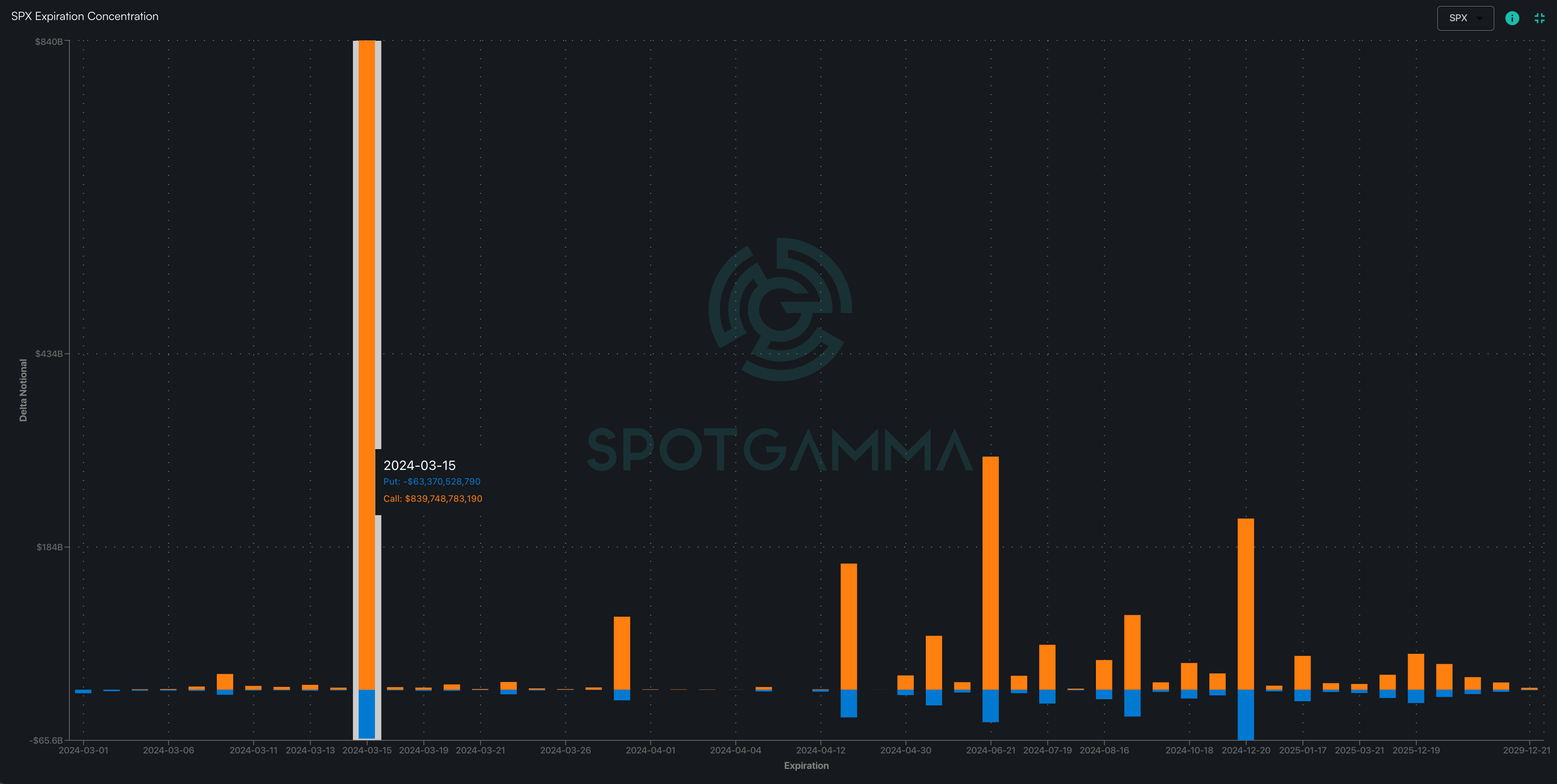Click the SPX Expiration Concentration title
The width and height of the screenshot is (1557, 784).
[x=84, y=16]
